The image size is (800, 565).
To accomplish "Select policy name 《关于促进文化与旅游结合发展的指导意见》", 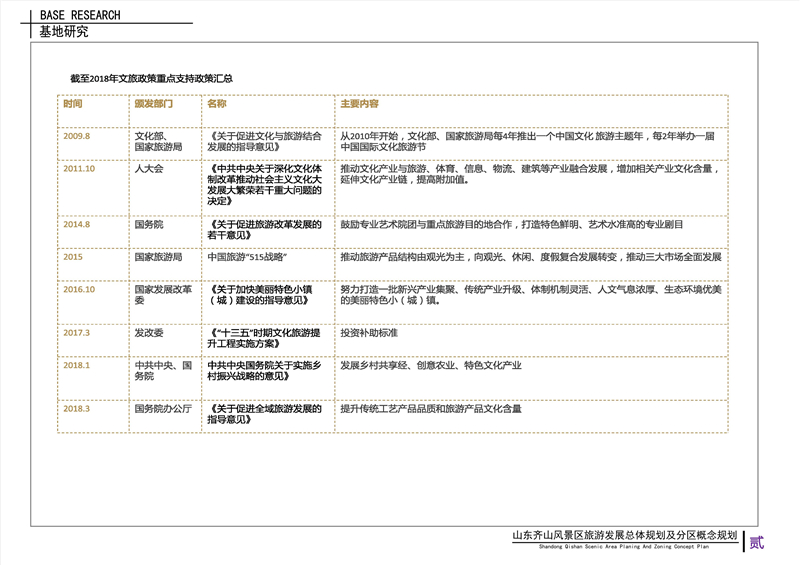I will tap(265, 141).
